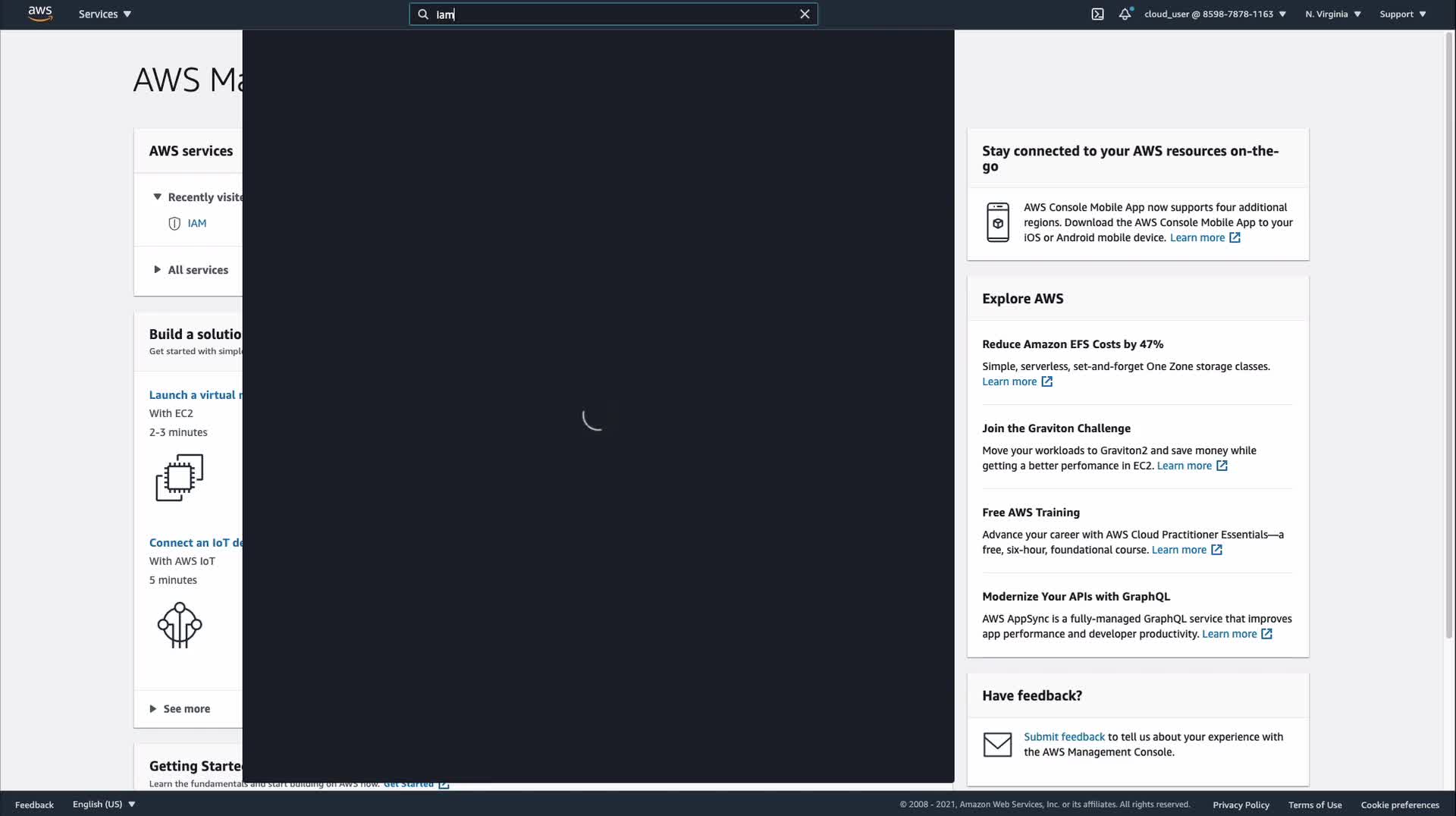
Task: Click the 5 minutes duration text
Action: tap(173, 579)
